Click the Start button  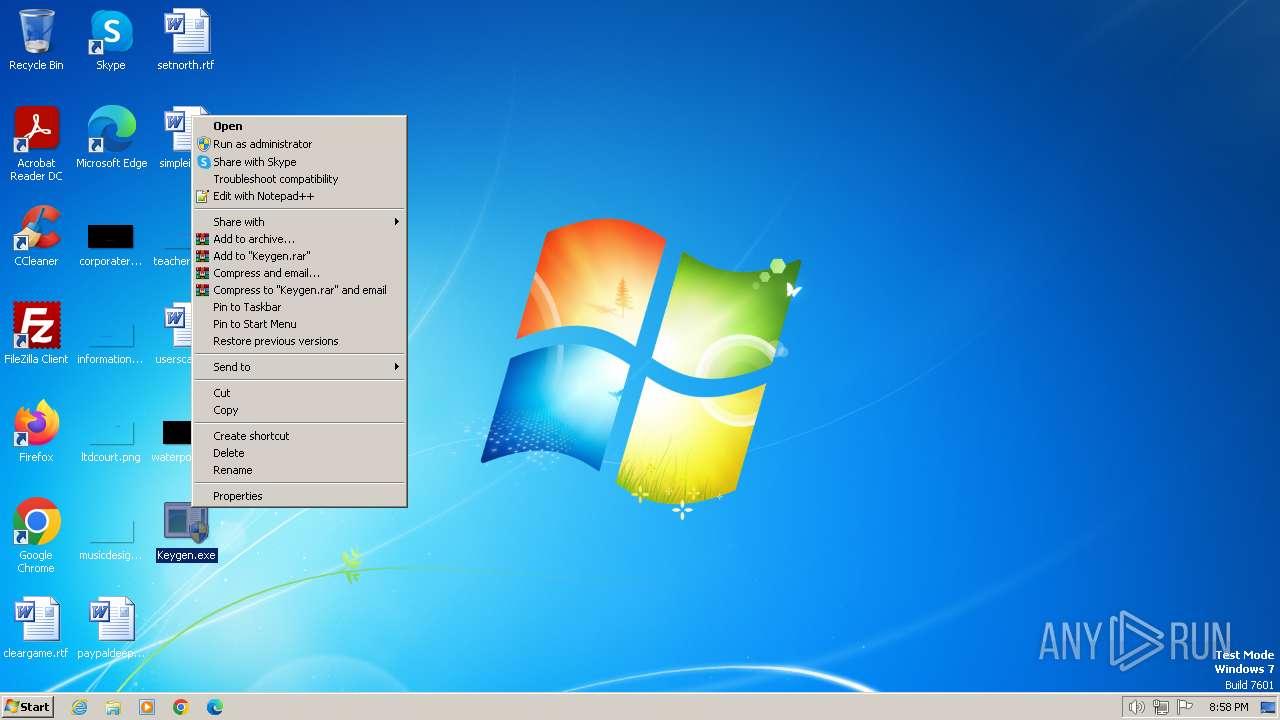[28, 707]
